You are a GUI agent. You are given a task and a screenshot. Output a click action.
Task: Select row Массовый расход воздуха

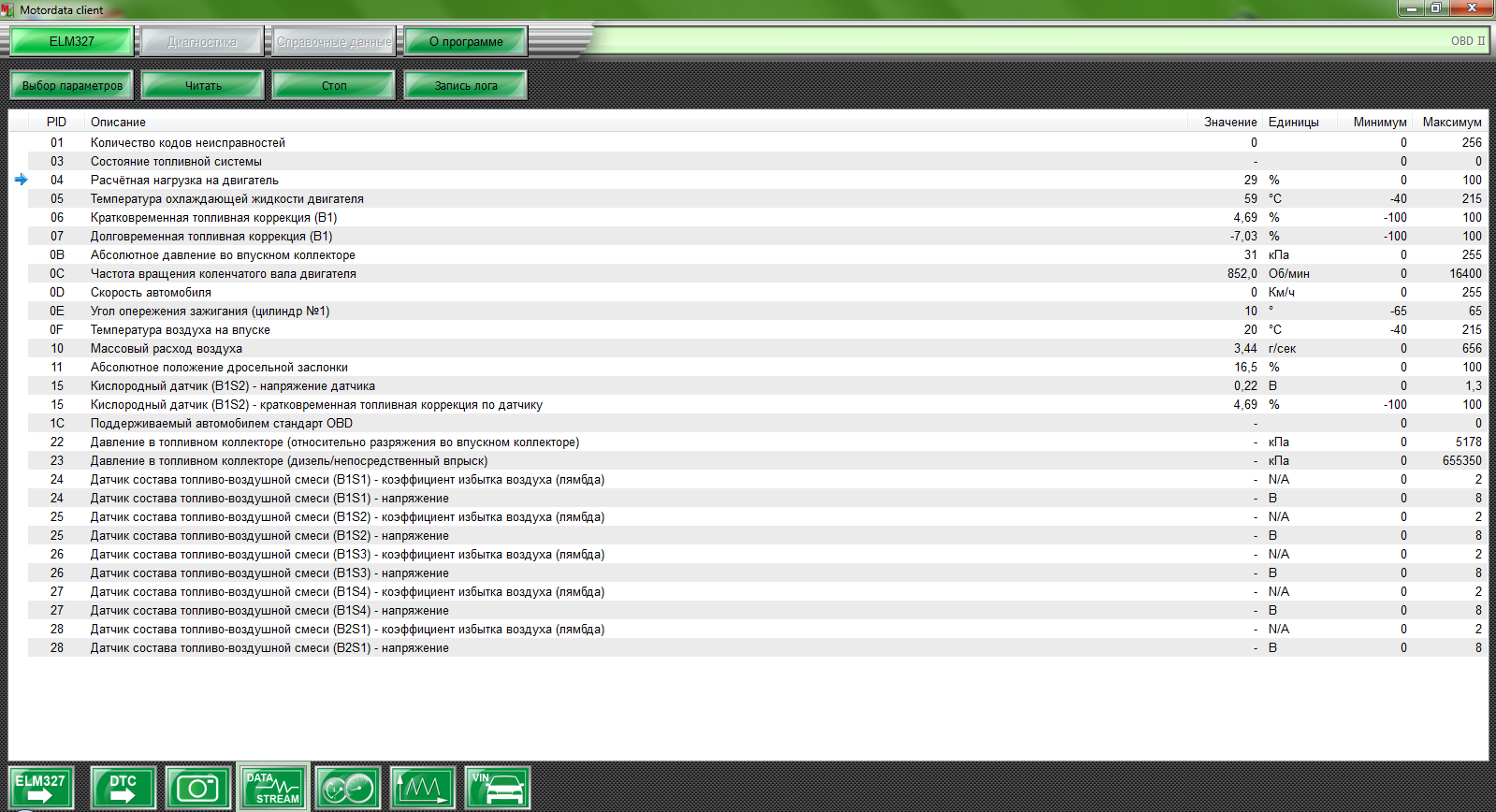[758, 348]
